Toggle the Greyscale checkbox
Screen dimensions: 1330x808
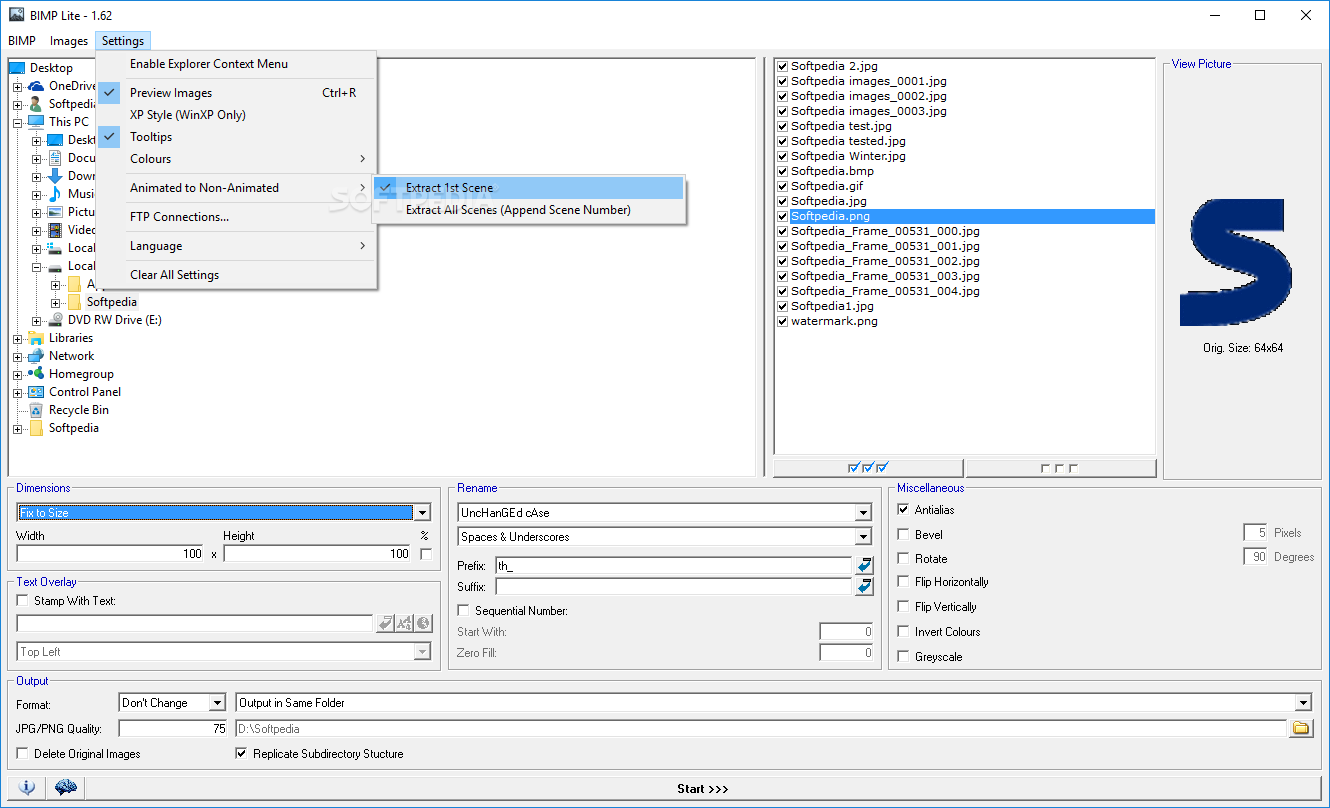[904, 657]
